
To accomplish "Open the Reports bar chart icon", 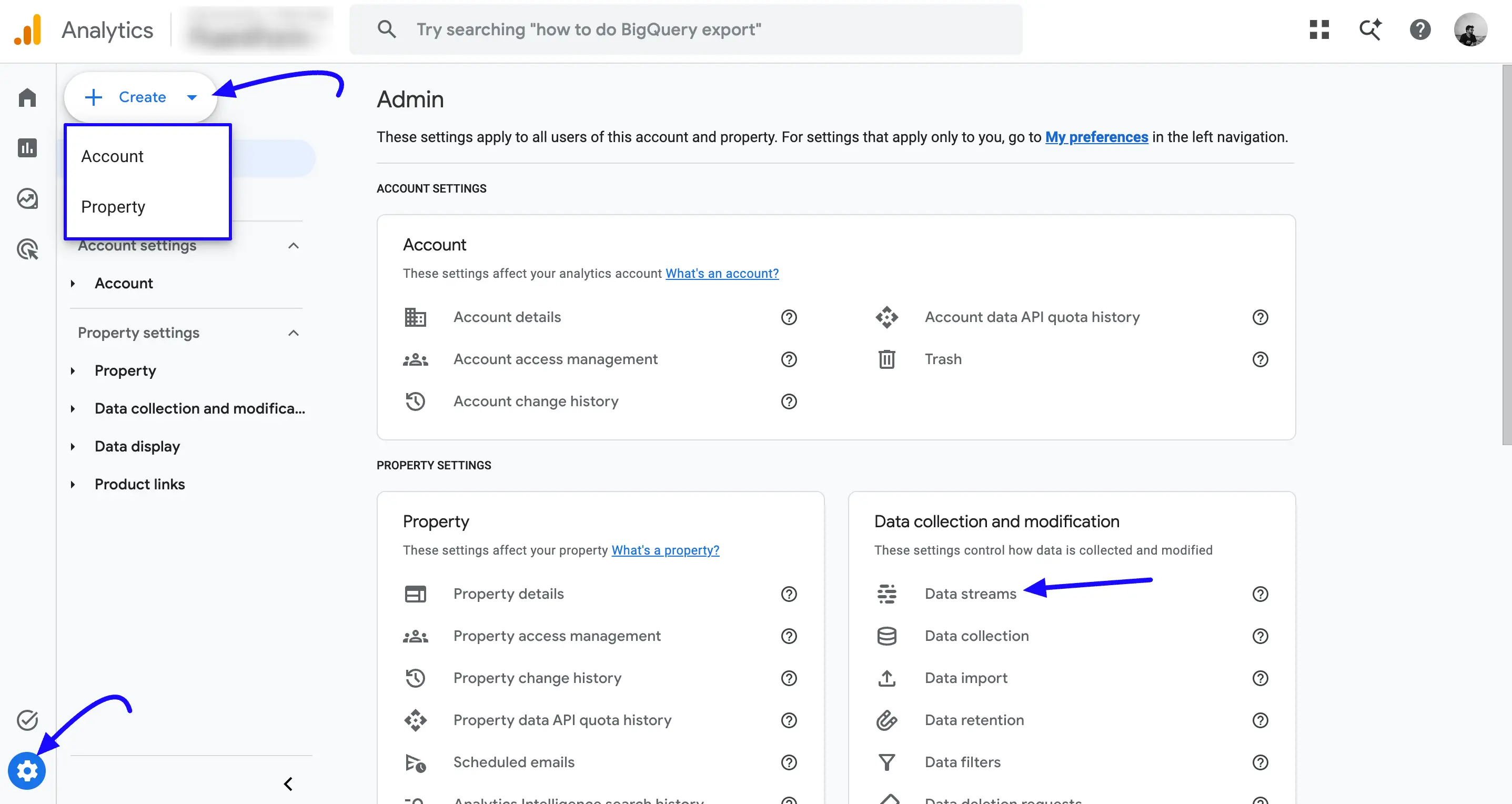I will coord(27,148).
